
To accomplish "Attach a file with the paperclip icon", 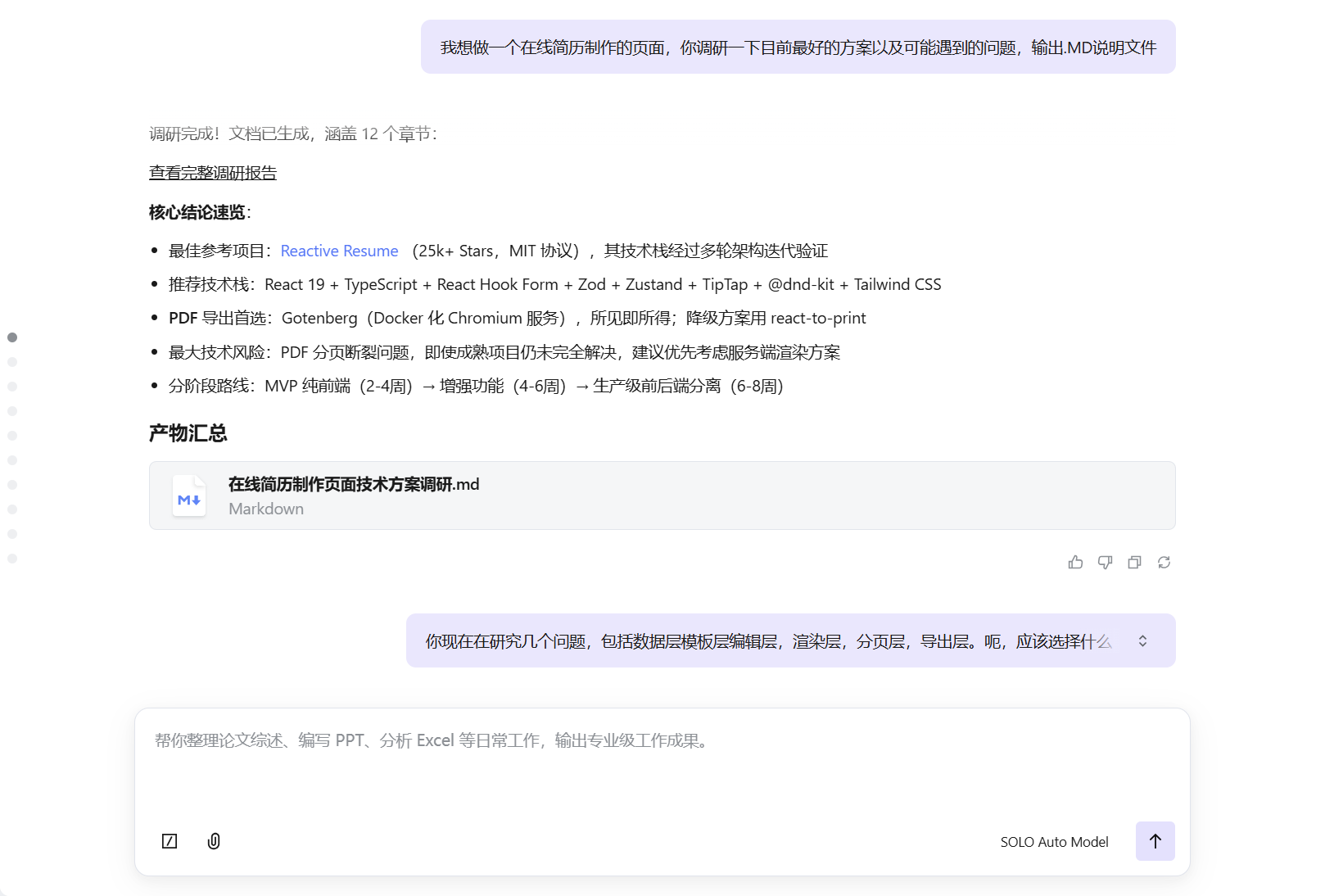I will tap(214, 841).
